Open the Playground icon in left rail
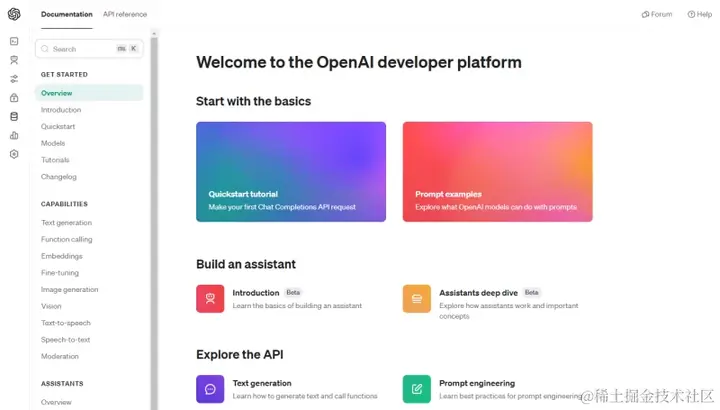Screen dimensions: 720x410 14,41
